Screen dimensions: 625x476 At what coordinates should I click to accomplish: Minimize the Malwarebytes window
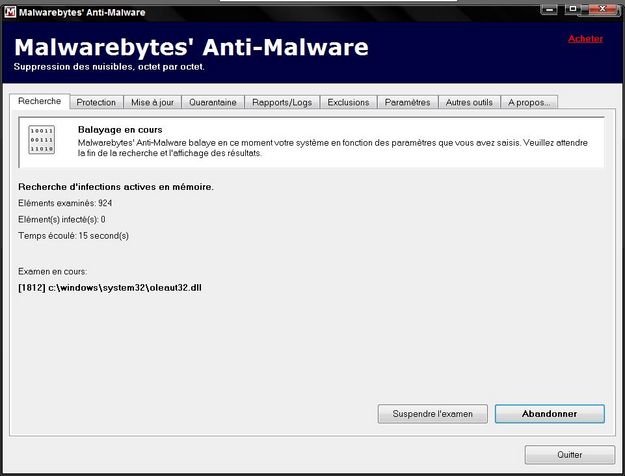(549, 9)
